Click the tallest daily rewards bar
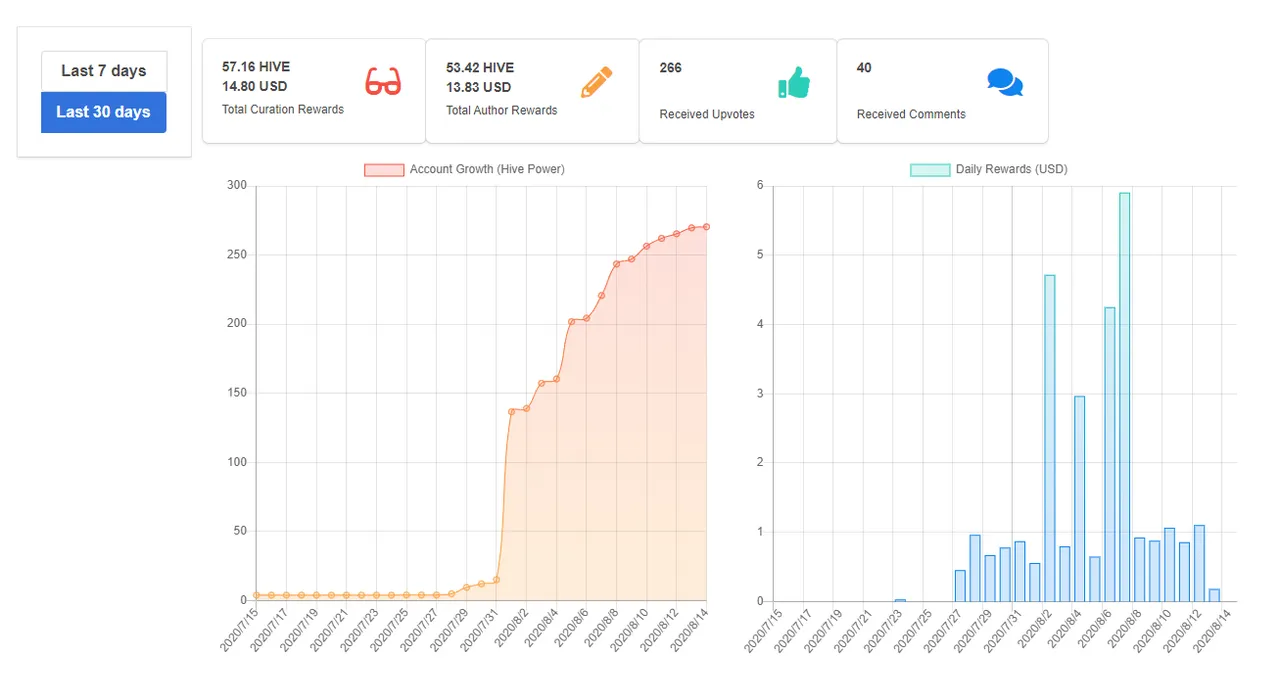The height and width of the screenshot is (697, 1280). 1124,400
